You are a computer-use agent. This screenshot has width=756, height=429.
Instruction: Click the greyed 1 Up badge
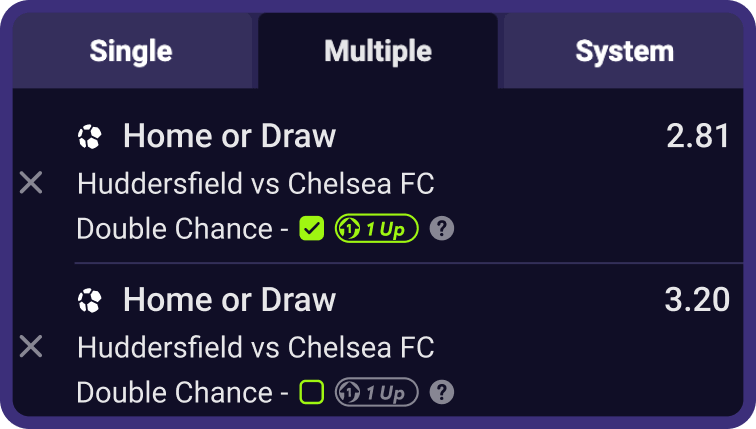click(x=377, y=392)
